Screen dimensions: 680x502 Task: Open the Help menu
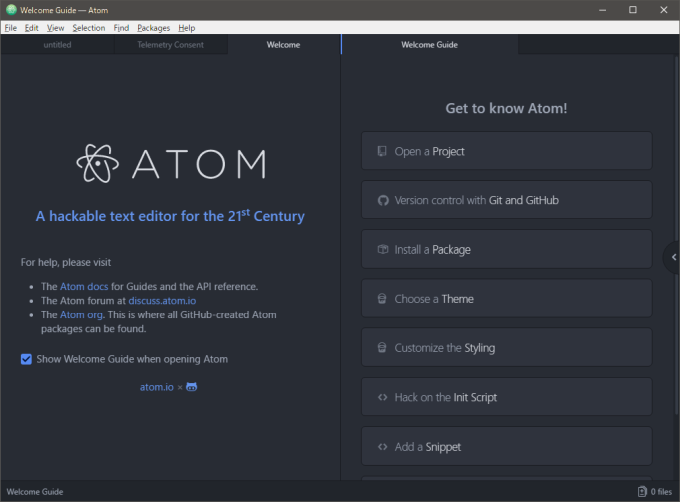pyautogui.click(x=187, y=28)
